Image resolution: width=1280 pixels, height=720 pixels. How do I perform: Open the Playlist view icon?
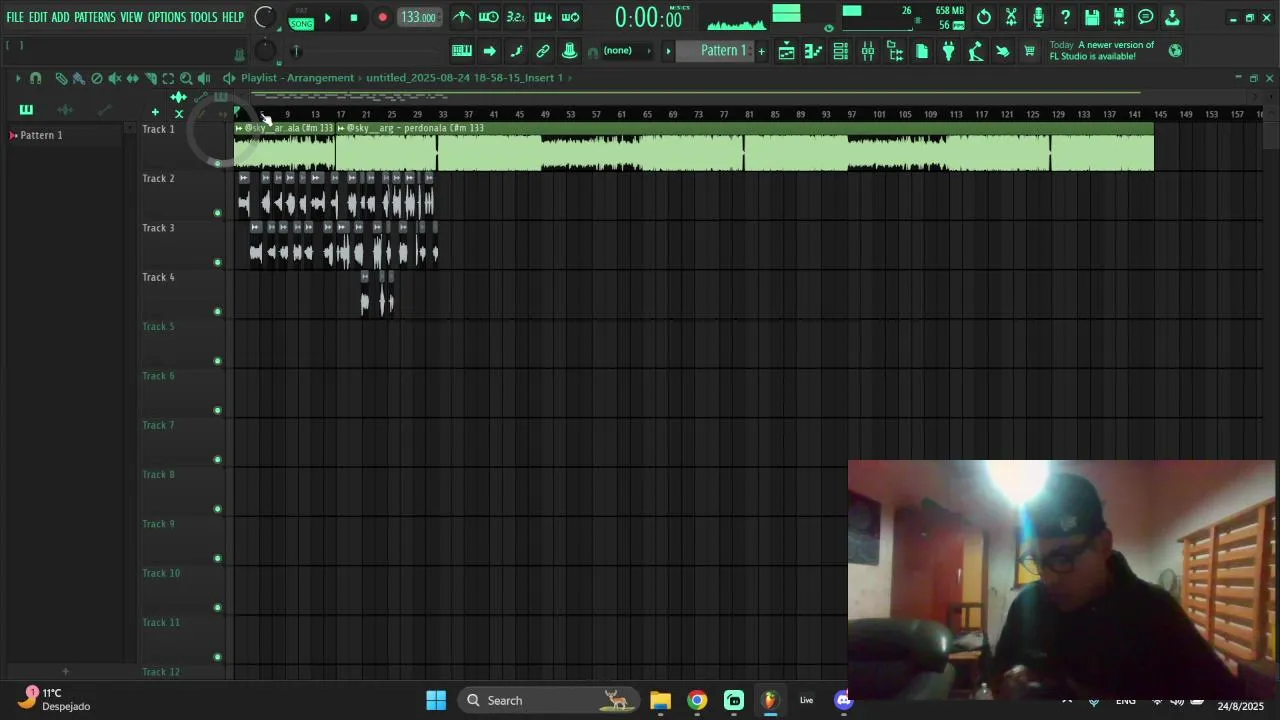click(787, 51)
